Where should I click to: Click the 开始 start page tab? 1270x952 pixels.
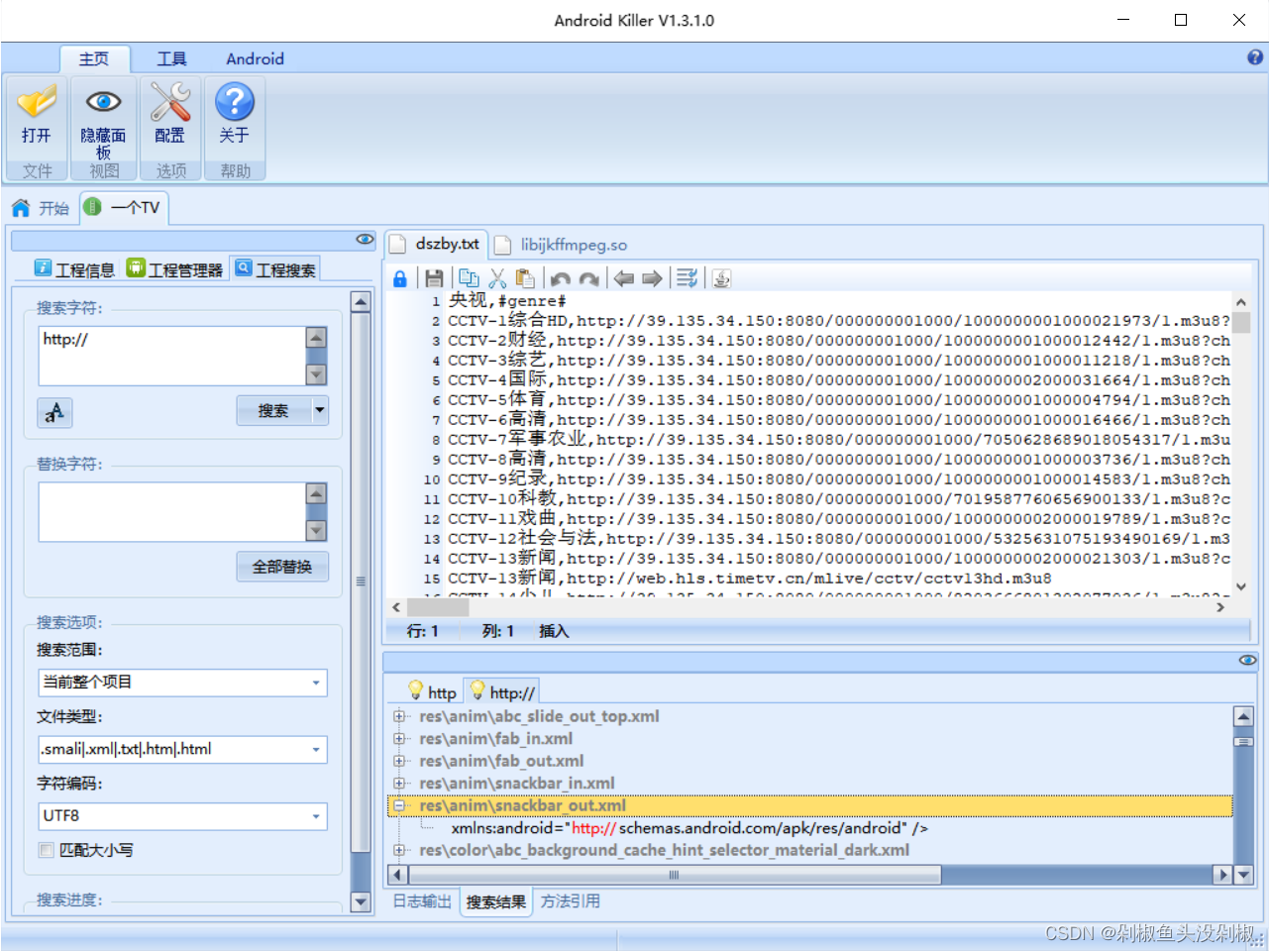pos(41,208)
